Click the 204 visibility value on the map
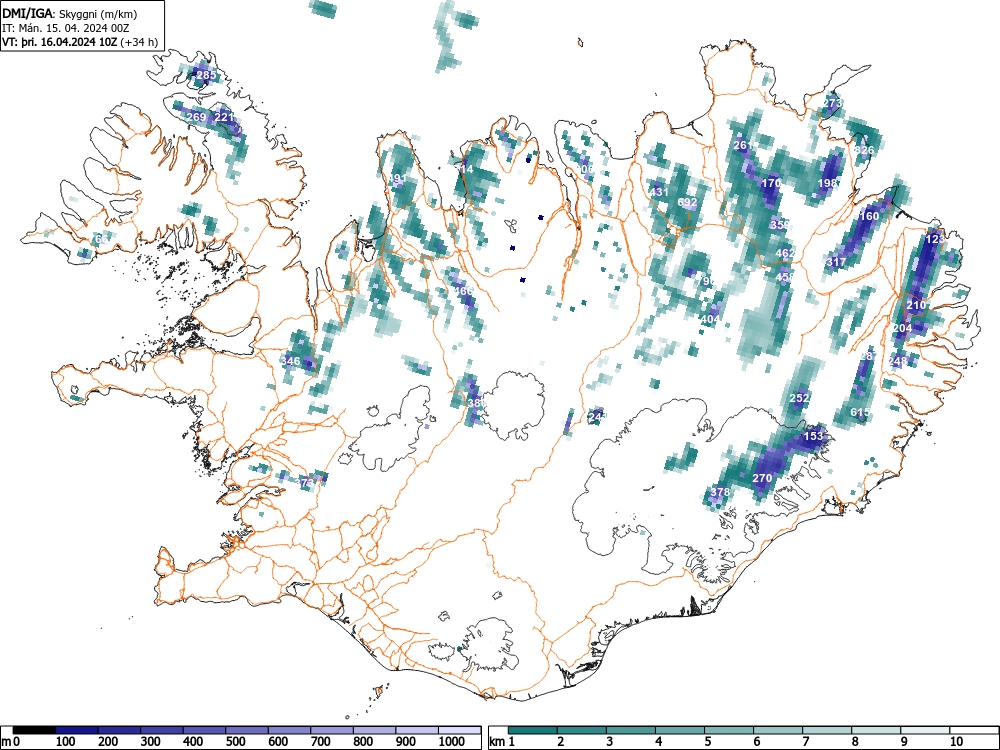1000x750 pixels. [902, 328]
